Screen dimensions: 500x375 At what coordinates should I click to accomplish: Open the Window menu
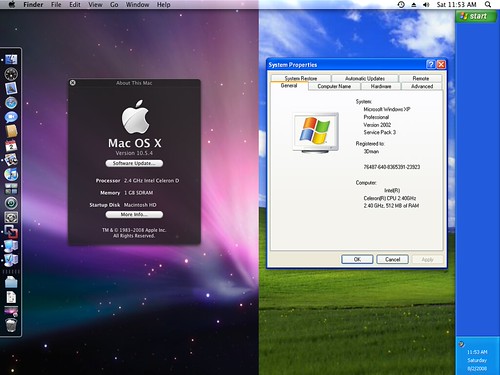point(137,5)
